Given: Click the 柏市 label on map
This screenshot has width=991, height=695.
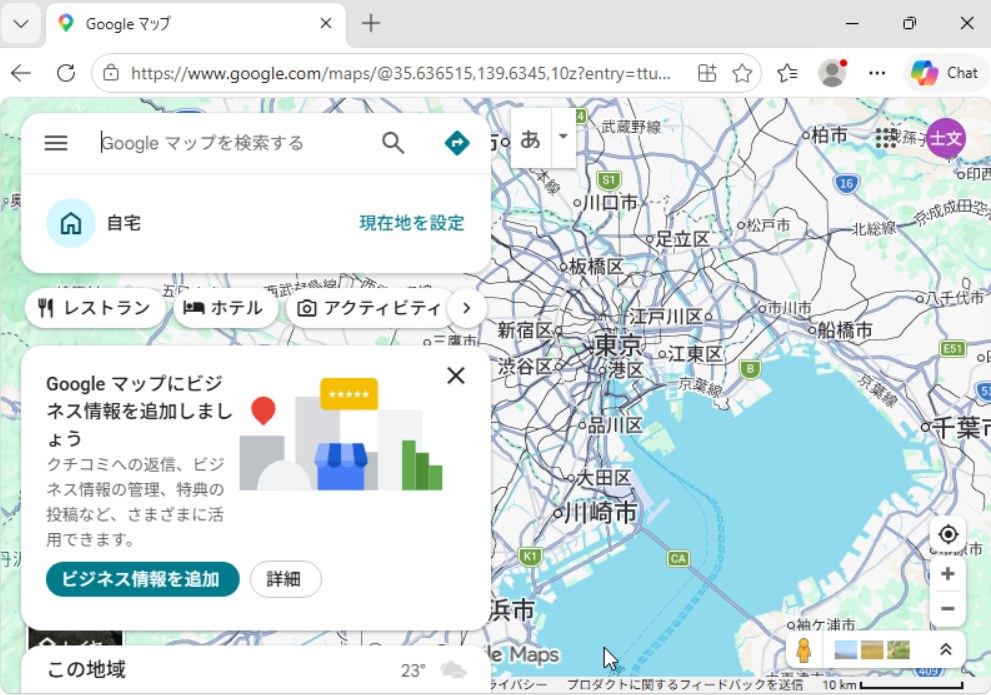Looking at the screenshot, I should [829, 134].
